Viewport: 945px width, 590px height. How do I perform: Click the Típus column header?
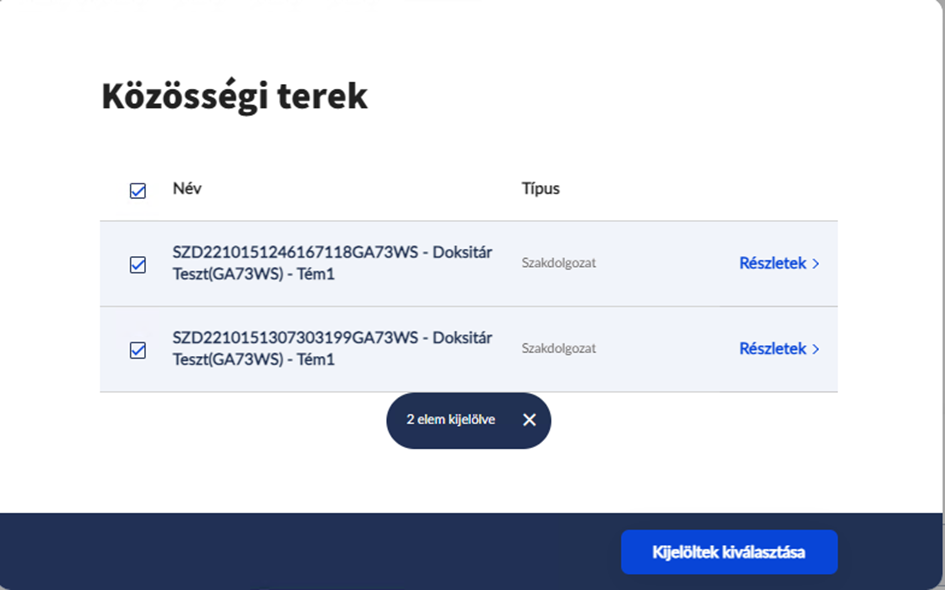(x=540, y=188)
